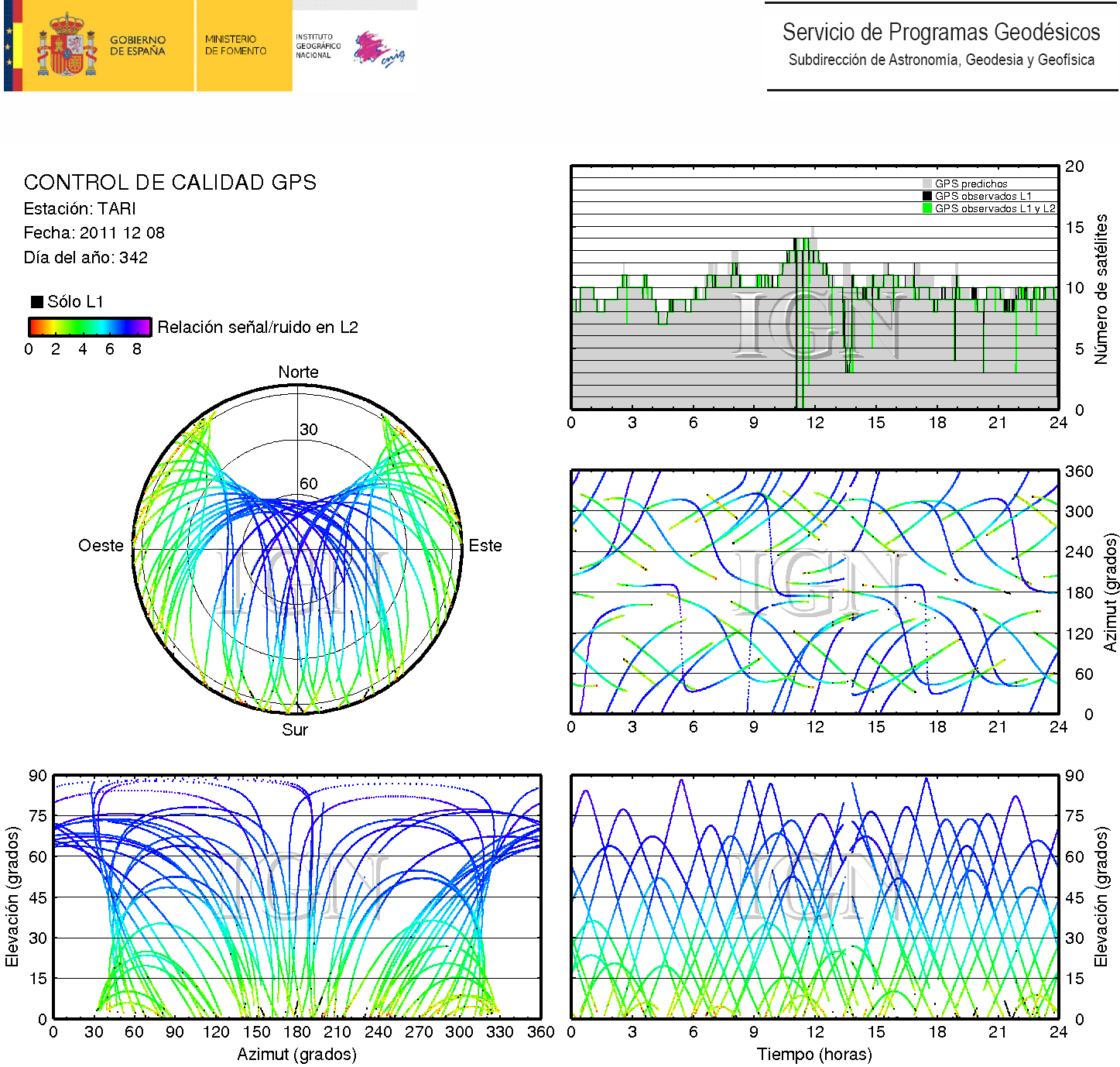Click the Número de satélites axis label
Screen dimensions: 1120x1067
pyautogui.click(x=1101, y=289)
